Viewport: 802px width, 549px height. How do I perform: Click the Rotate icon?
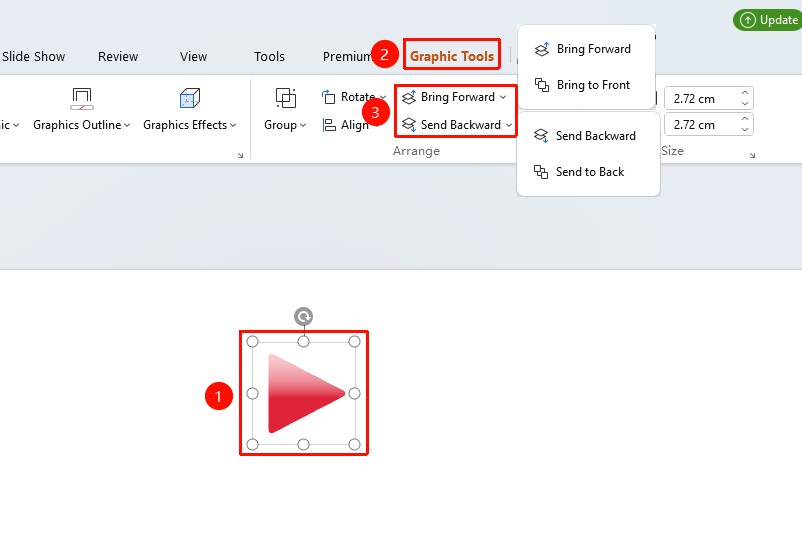click(x=328, y=97)
